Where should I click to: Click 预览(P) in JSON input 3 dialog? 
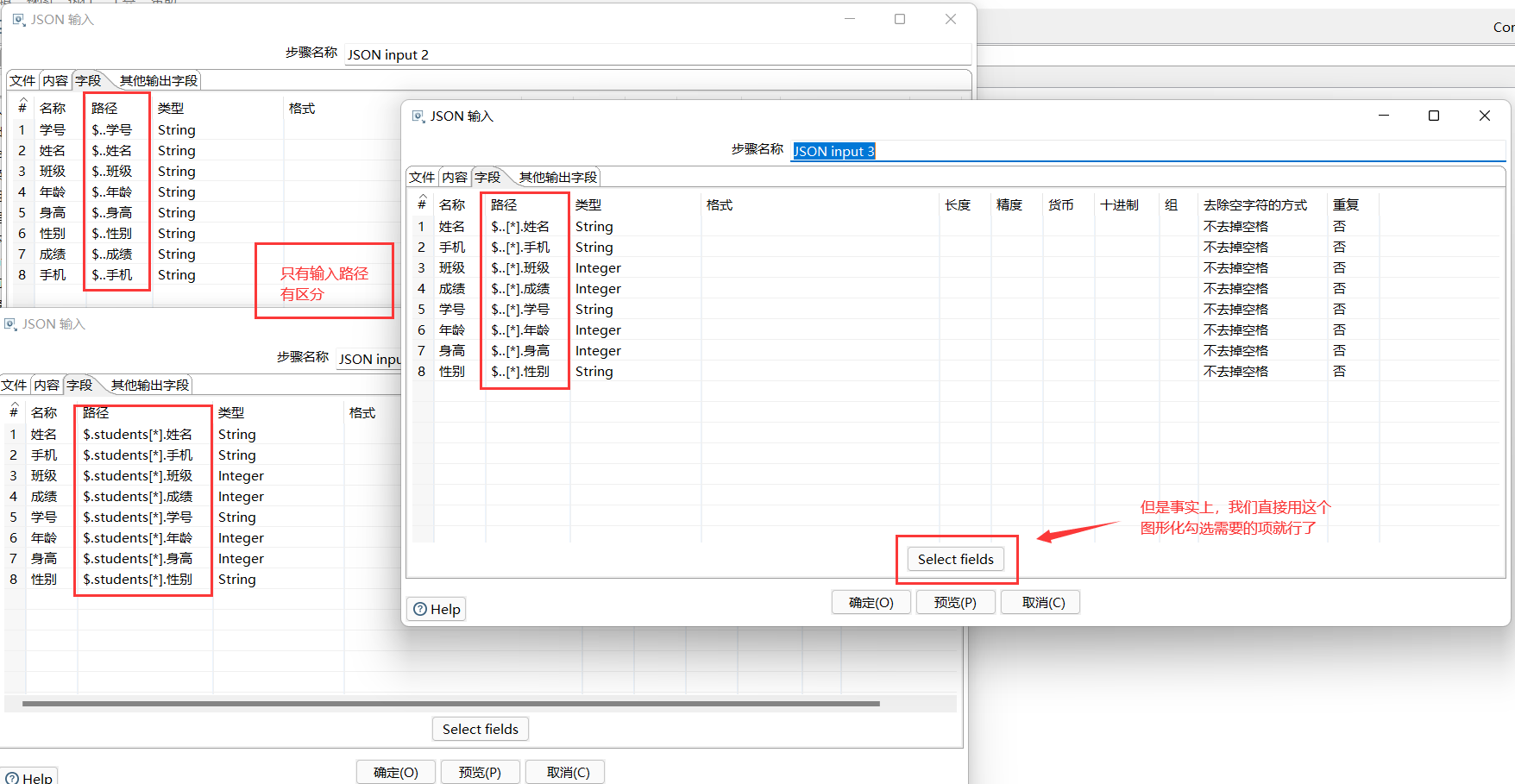pos(955,602)
